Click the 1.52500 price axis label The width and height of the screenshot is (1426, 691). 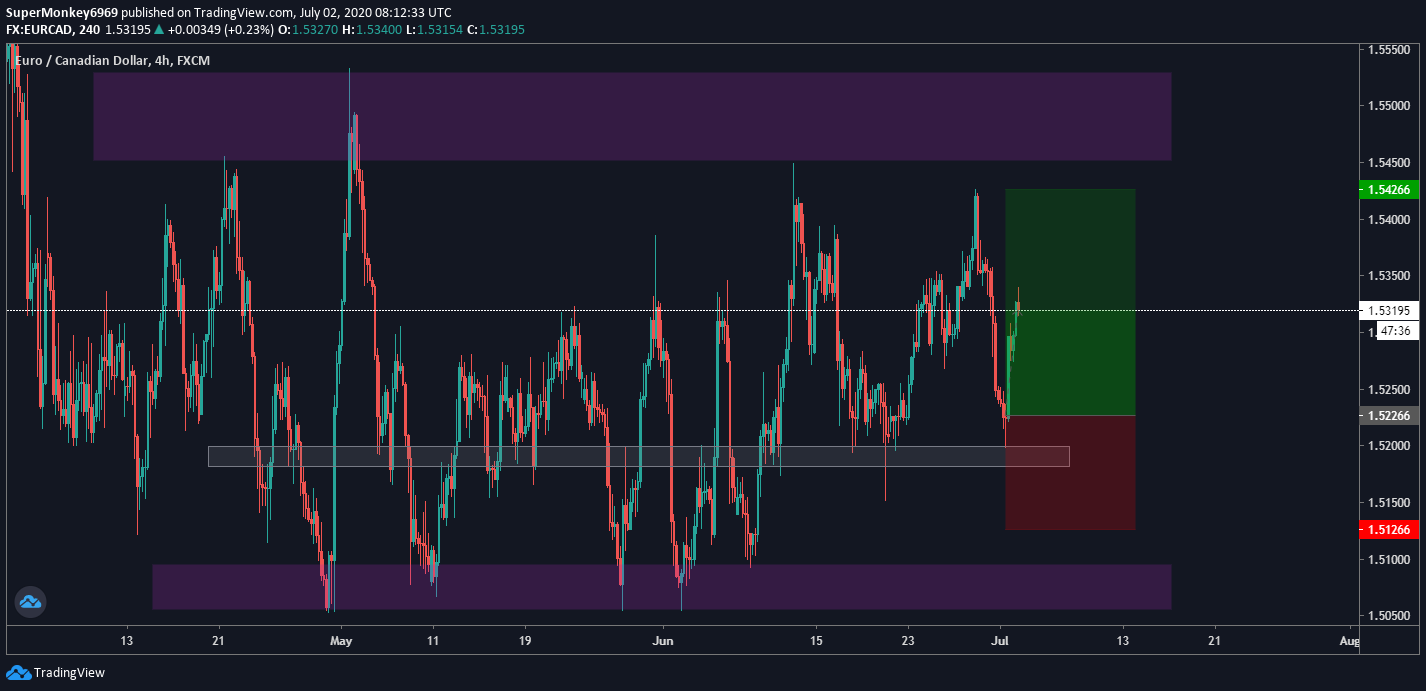pyautogui.click(x=1389, y=389)
